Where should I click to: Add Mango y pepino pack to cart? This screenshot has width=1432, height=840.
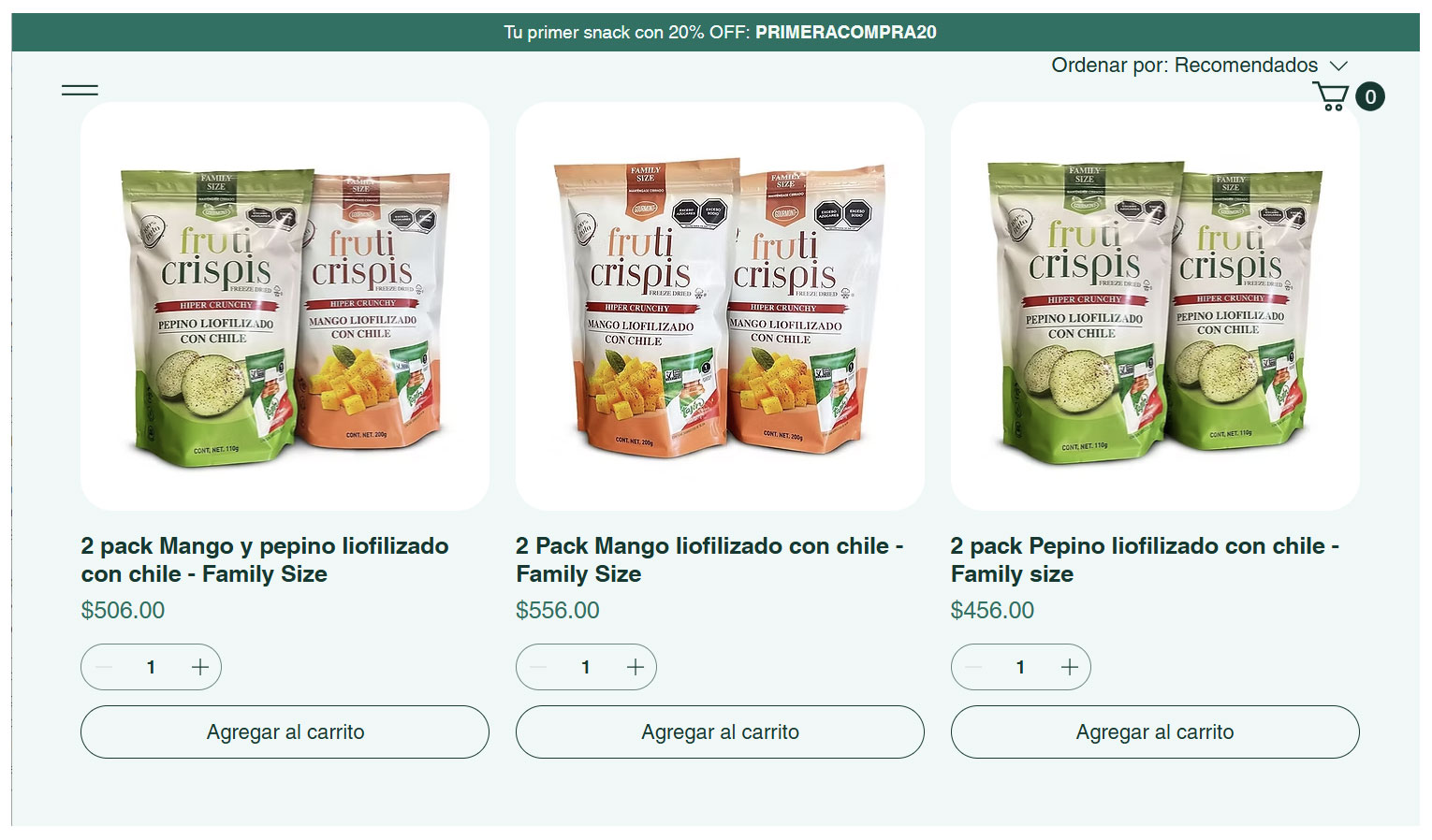click(x=285, y=732)
